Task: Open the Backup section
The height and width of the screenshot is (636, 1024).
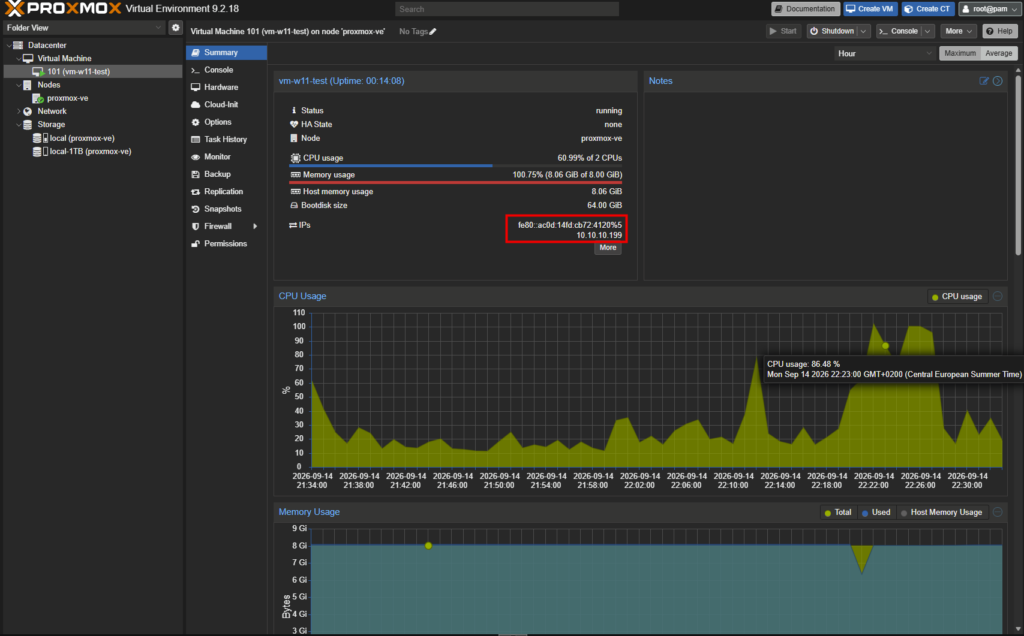Action: coord(217,174)
